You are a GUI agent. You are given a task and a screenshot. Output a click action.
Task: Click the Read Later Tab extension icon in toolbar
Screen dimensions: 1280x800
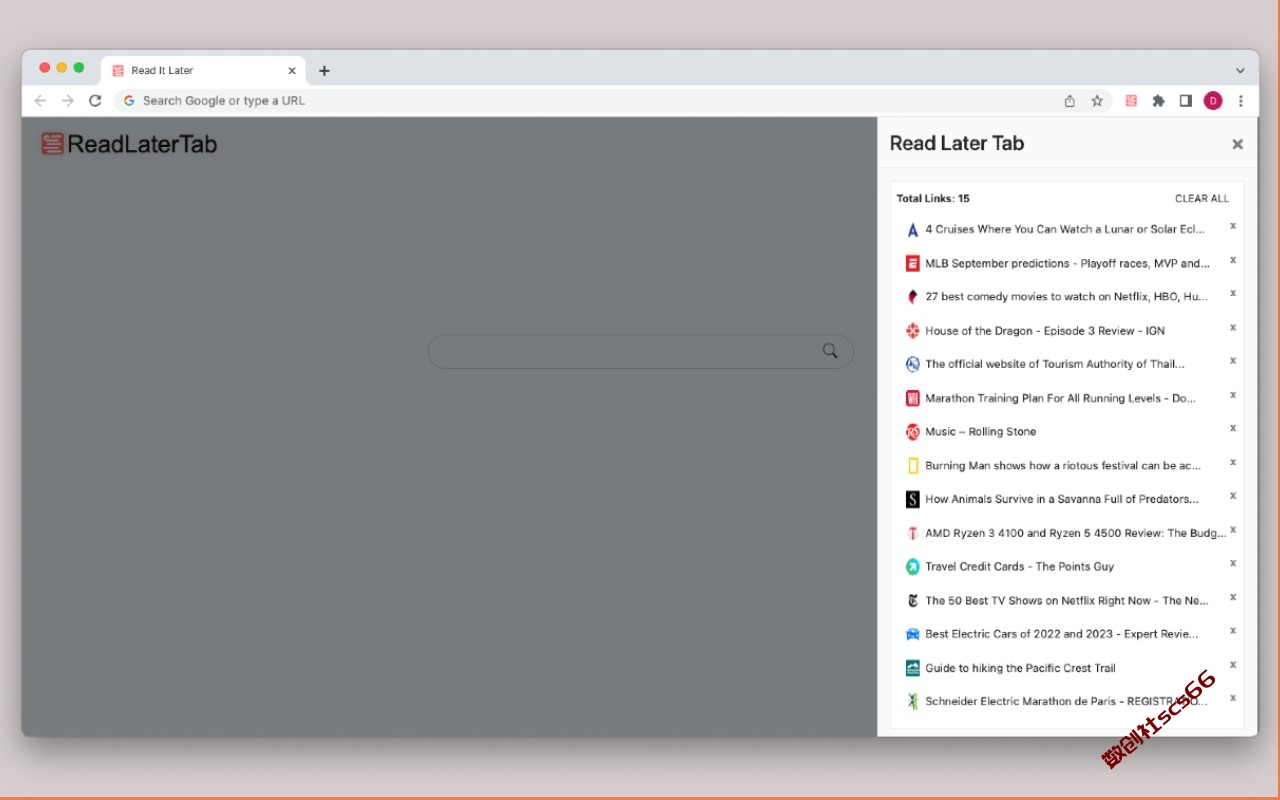[x=1131, y=101]
